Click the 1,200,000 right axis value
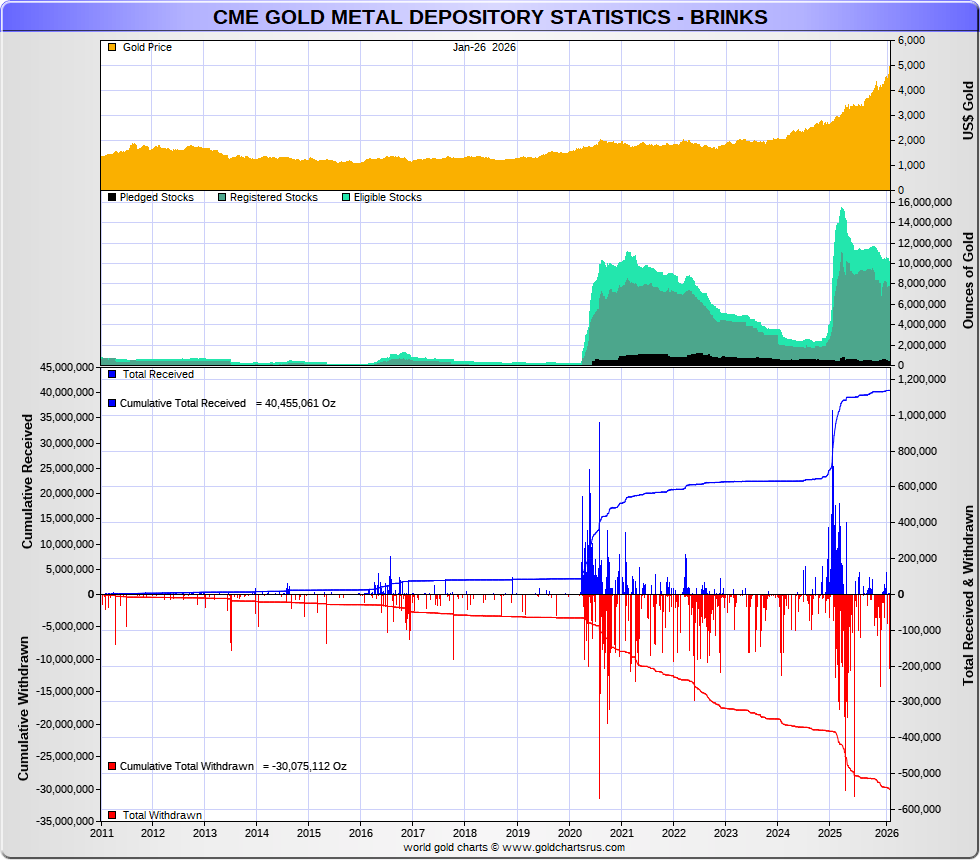 [x=922, y=379]
